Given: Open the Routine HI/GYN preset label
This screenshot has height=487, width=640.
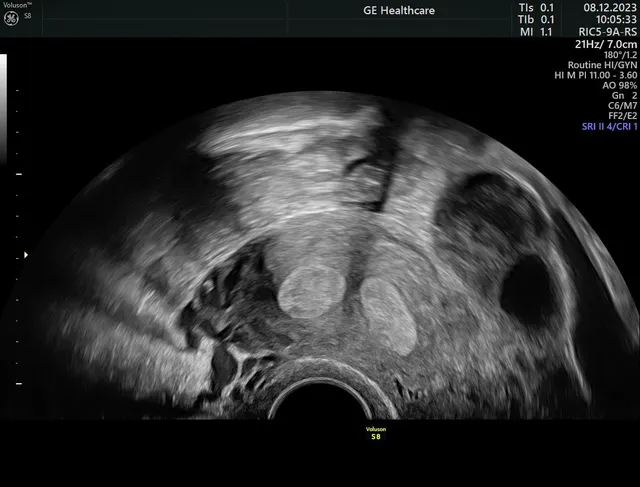Looking at the screenshot, I should click(602, 66).
